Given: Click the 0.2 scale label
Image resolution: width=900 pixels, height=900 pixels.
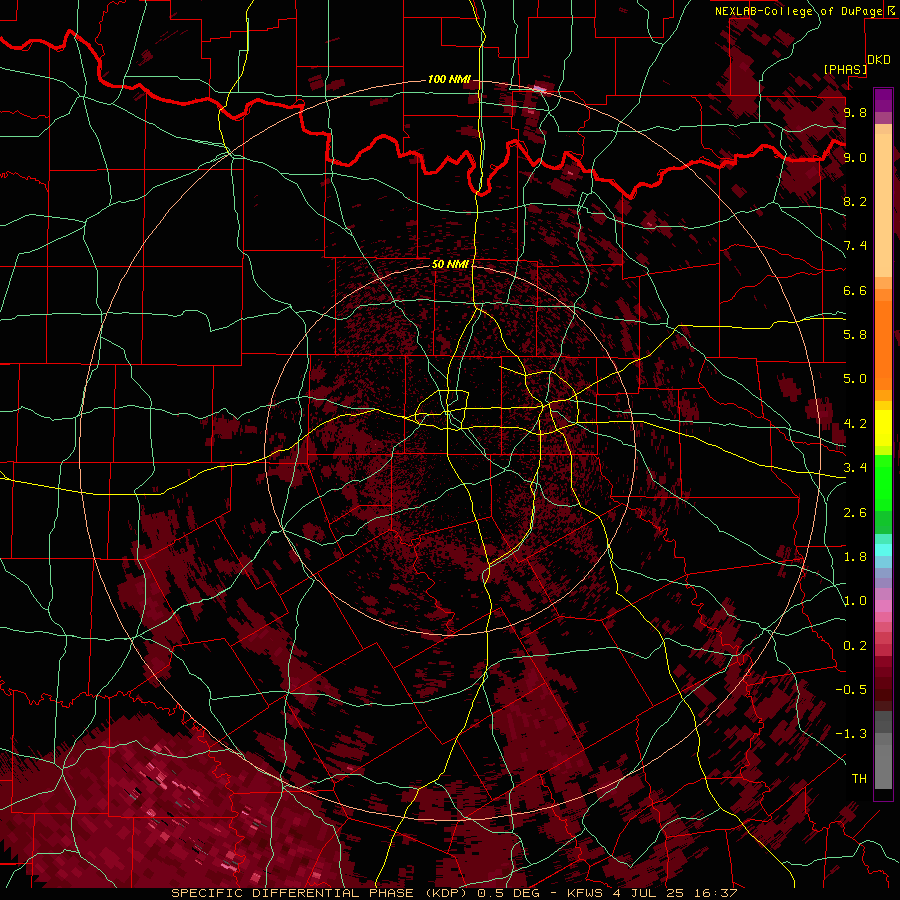Looking at the screenshot, I should (x=855, y=646).
